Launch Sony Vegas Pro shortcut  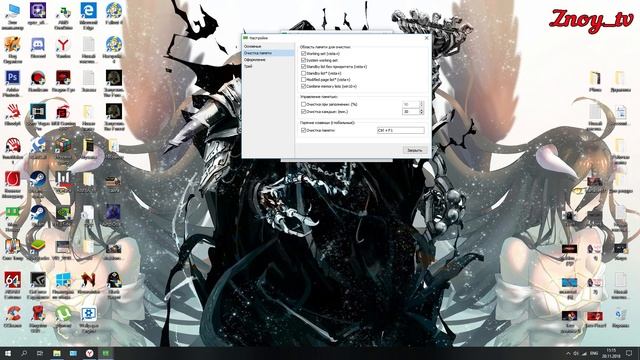click(x=38, y=117)
